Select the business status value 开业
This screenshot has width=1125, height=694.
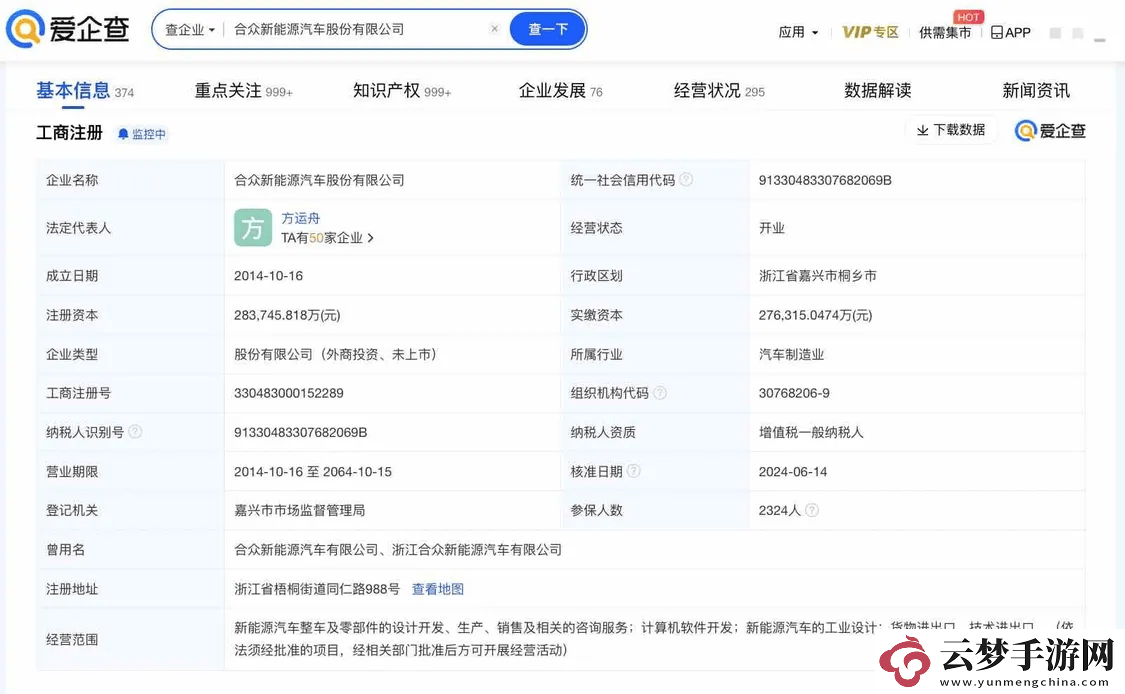[x=772, y=228]
